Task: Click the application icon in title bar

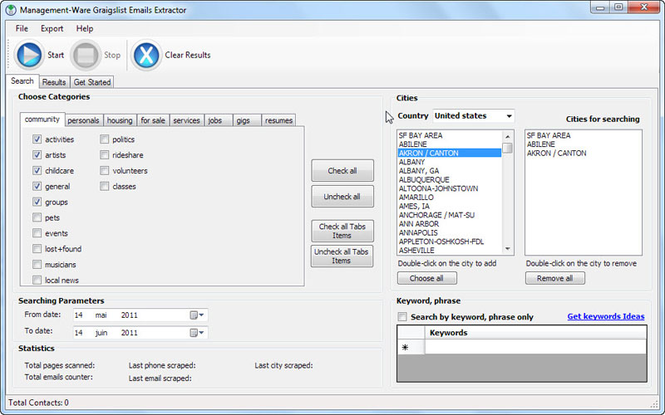Action: [11, 10]
